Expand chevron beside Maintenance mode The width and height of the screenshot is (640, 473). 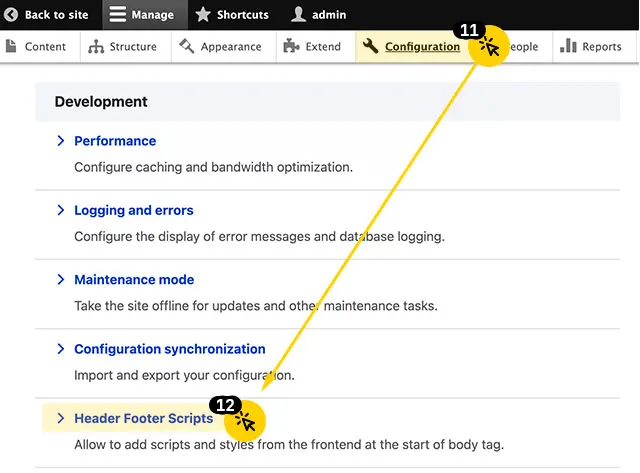point(61,280)
